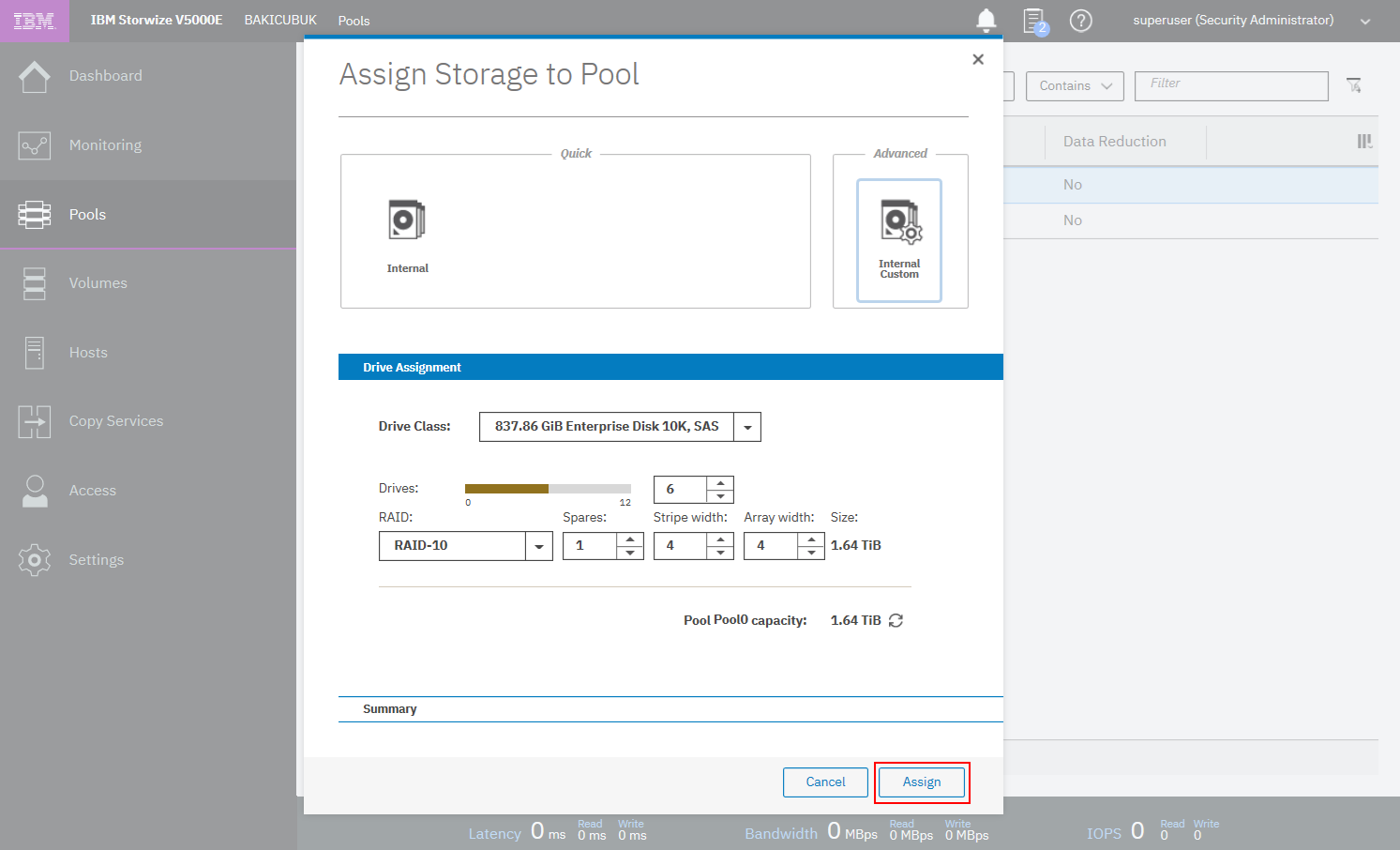Image resolution: width=1400 pixels, height=850 pixels.
Task: Click the Latency performance readout
Action: (x=558, y=831)
